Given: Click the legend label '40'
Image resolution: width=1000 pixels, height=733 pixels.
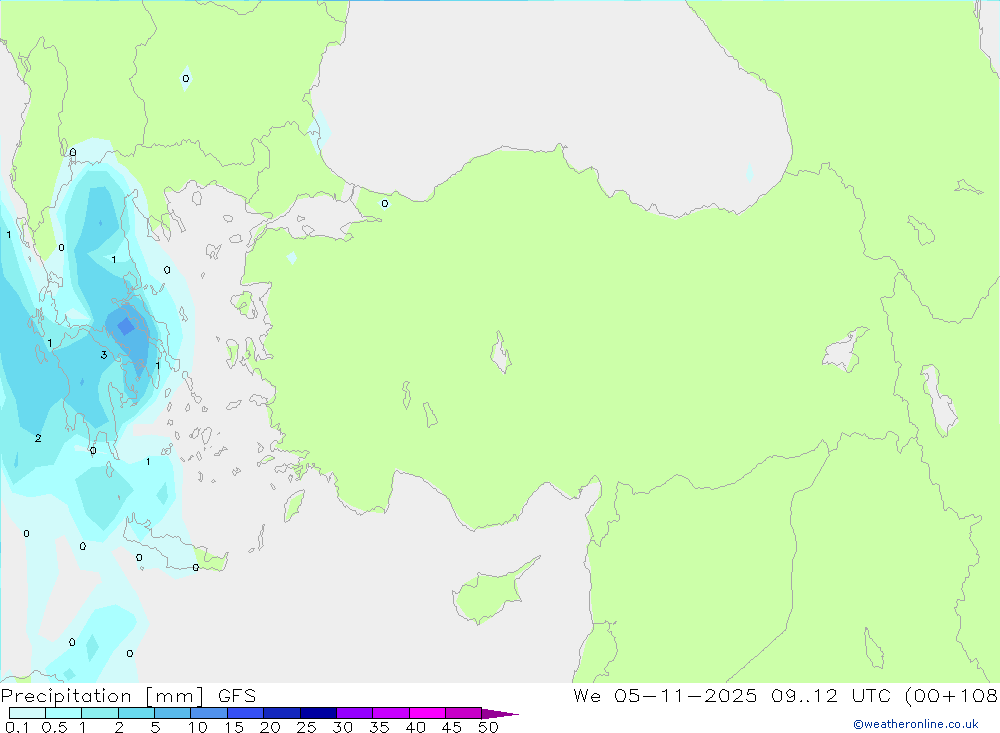Looking at the screenshot, I should click(416, 727).
